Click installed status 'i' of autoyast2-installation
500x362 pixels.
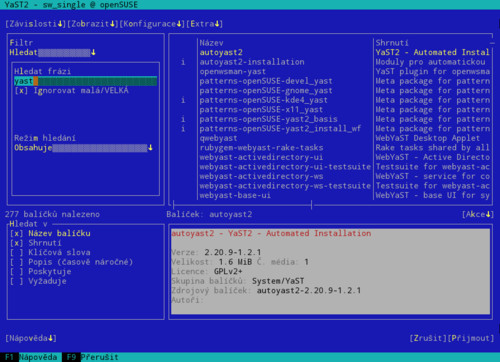tap(183, 62)
